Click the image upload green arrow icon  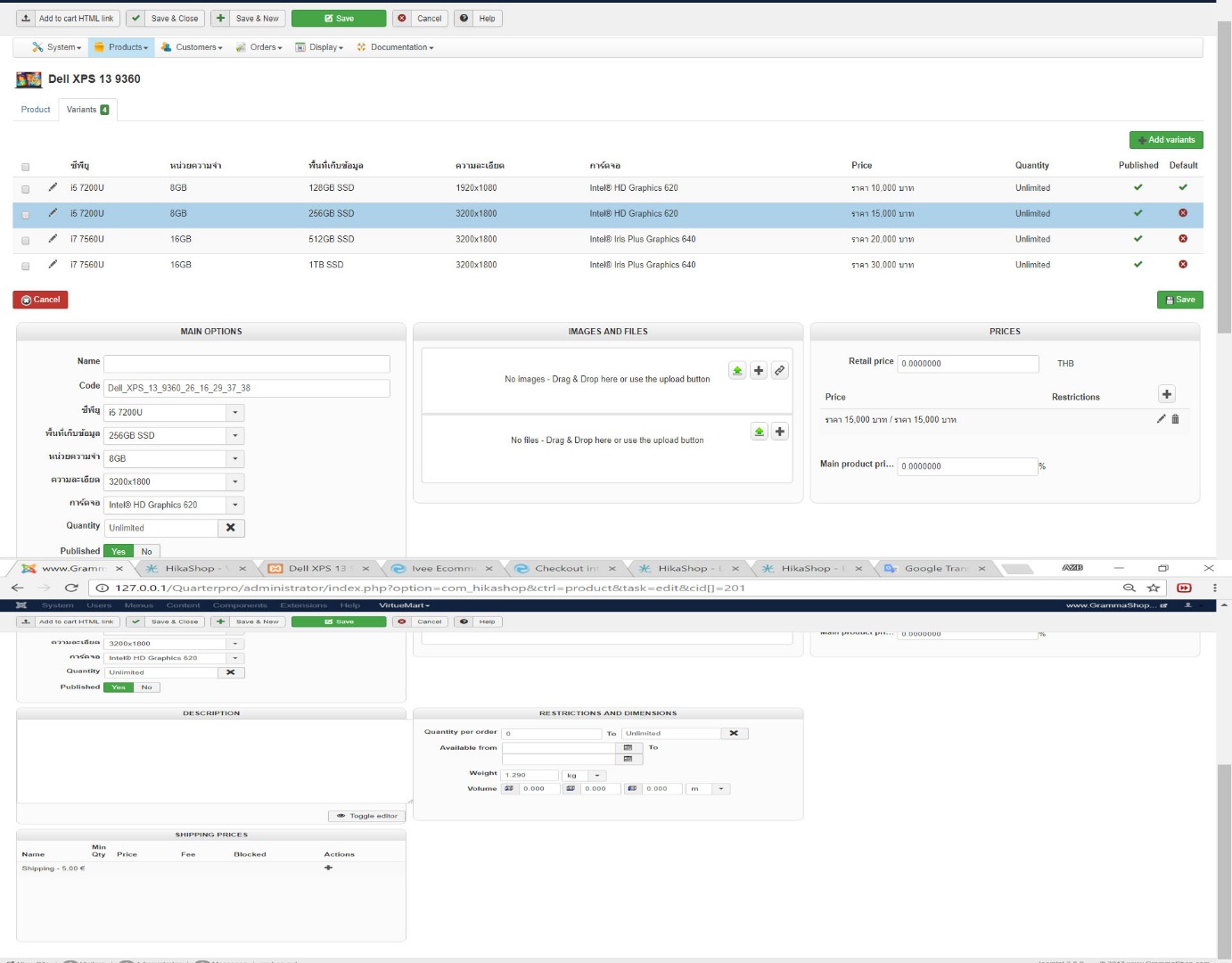737,371
